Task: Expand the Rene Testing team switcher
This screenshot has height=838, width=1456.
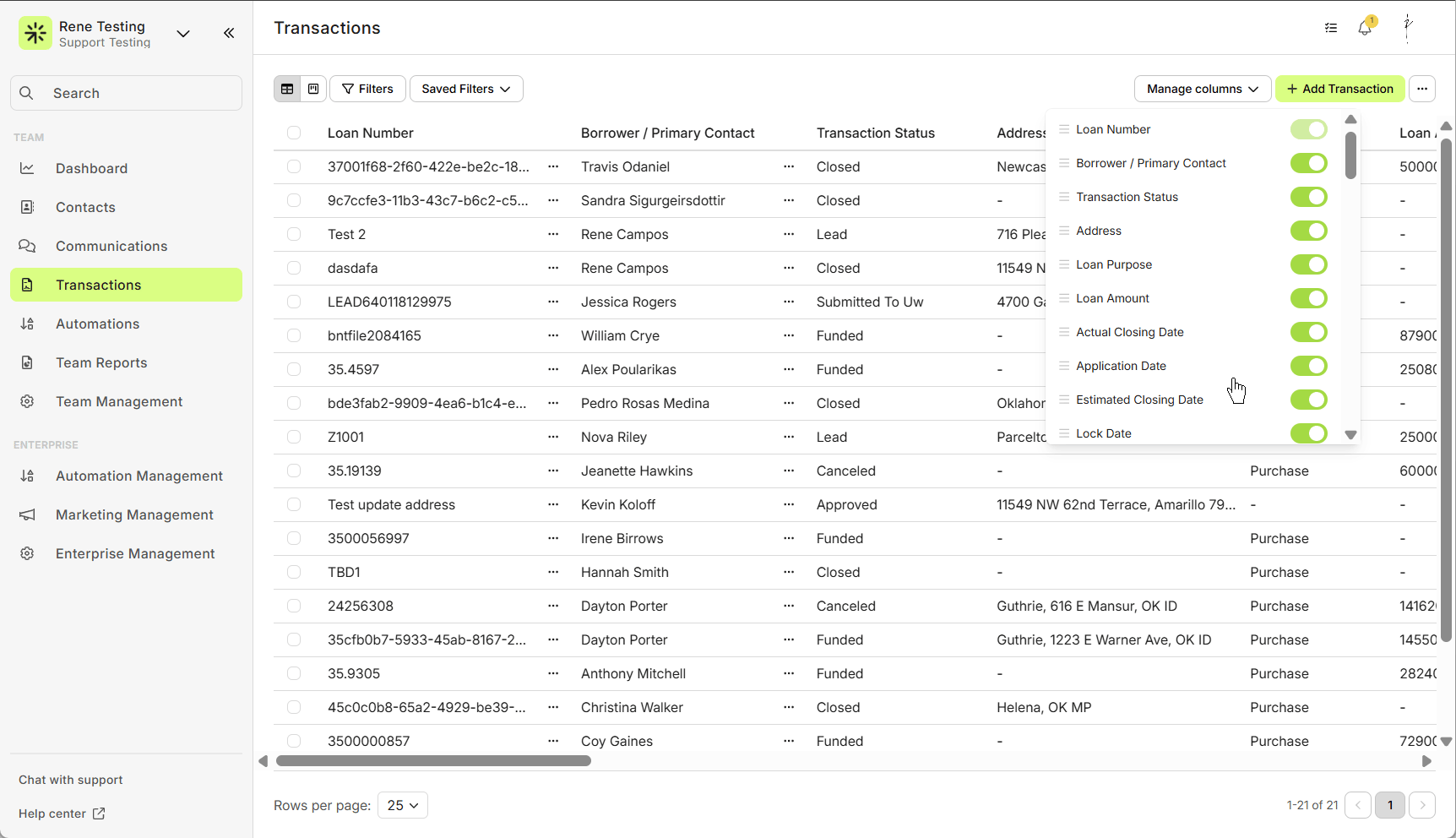Action: pos(183,34)
